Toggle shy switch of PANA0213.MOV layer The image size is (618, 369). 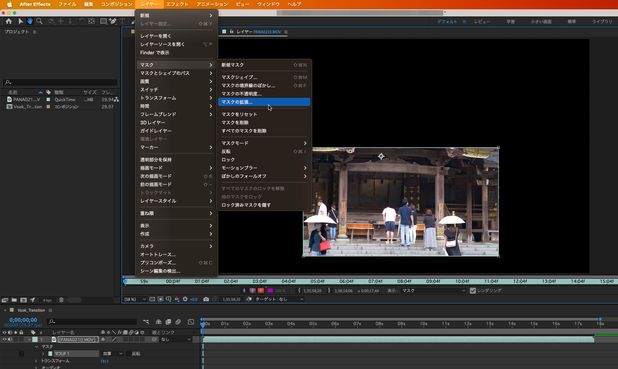[x=103, y=339]
